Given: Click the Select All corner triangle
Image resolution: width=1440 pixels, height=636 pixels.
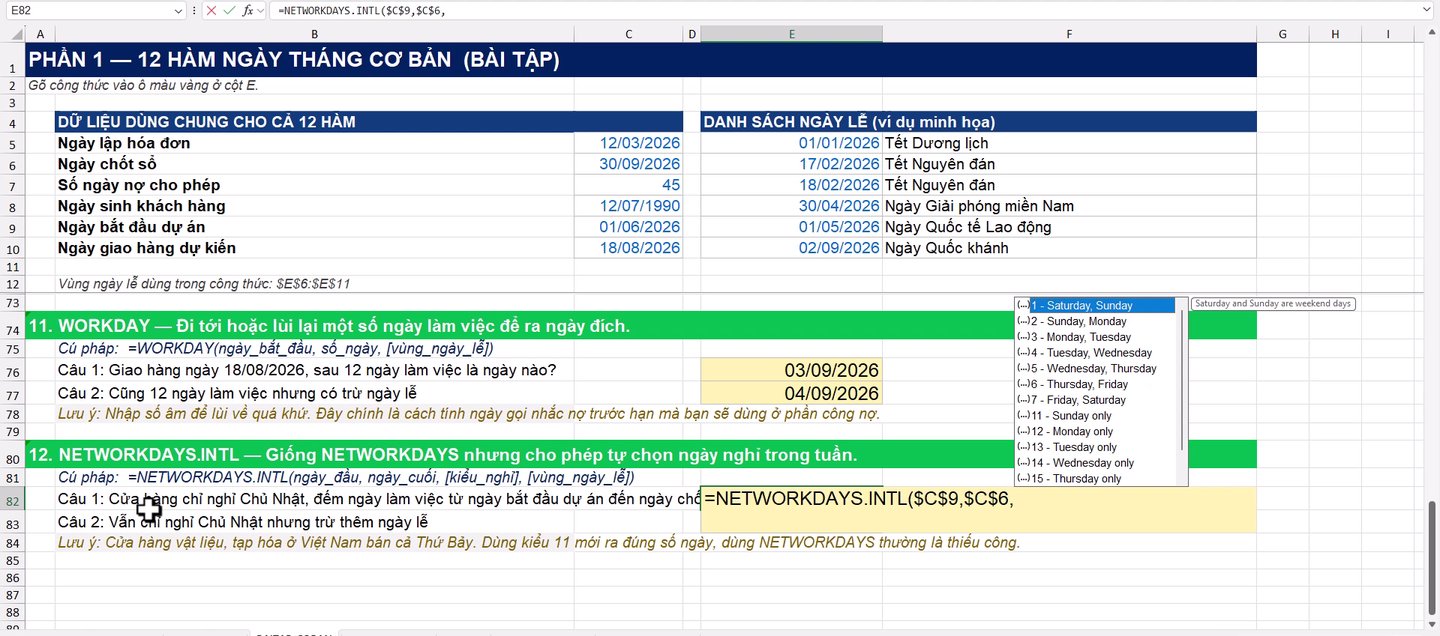Looking at the screenshot, I should [13, 34].
